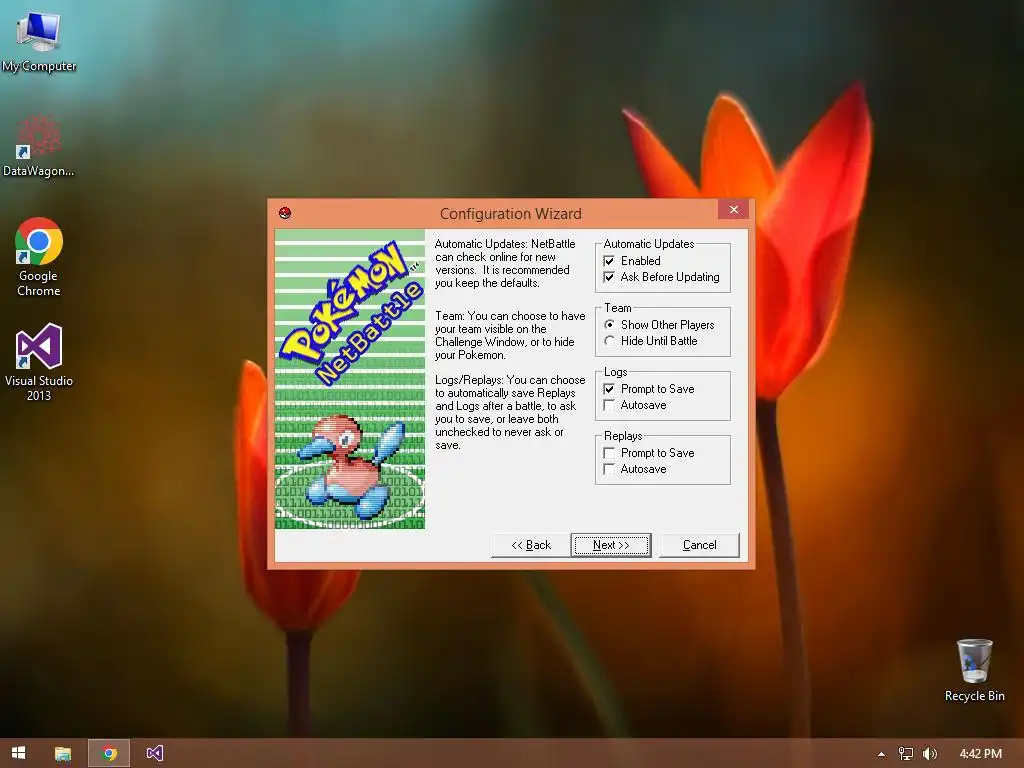Click the Replays group label
The height and width of the screenshot is (768, 1024).
point(623,436)
